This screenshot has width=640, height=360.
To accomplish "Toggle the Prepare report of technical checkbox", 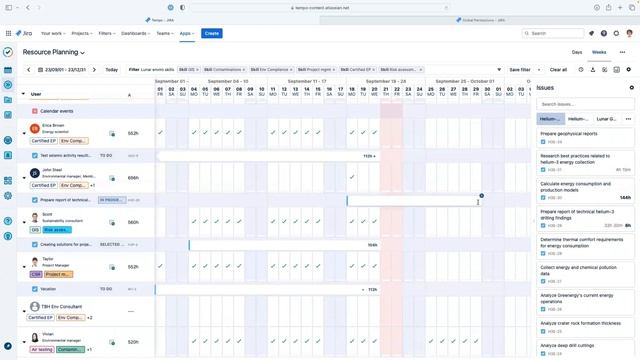I will [35, 200].
